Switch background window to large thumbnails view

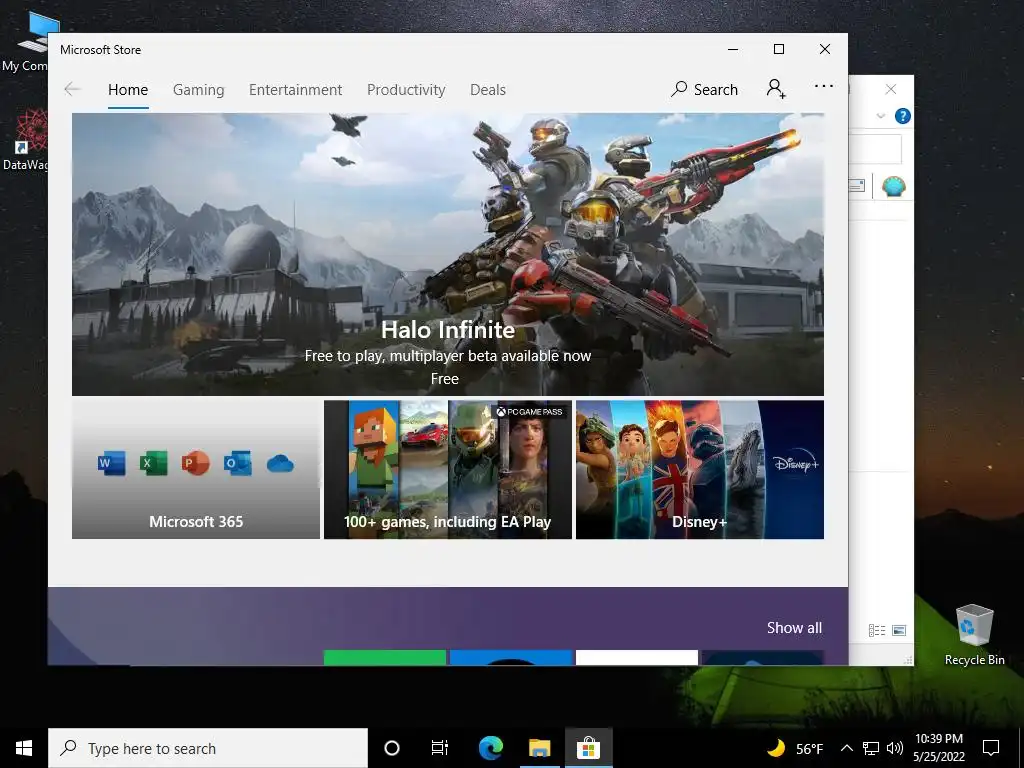899,630
